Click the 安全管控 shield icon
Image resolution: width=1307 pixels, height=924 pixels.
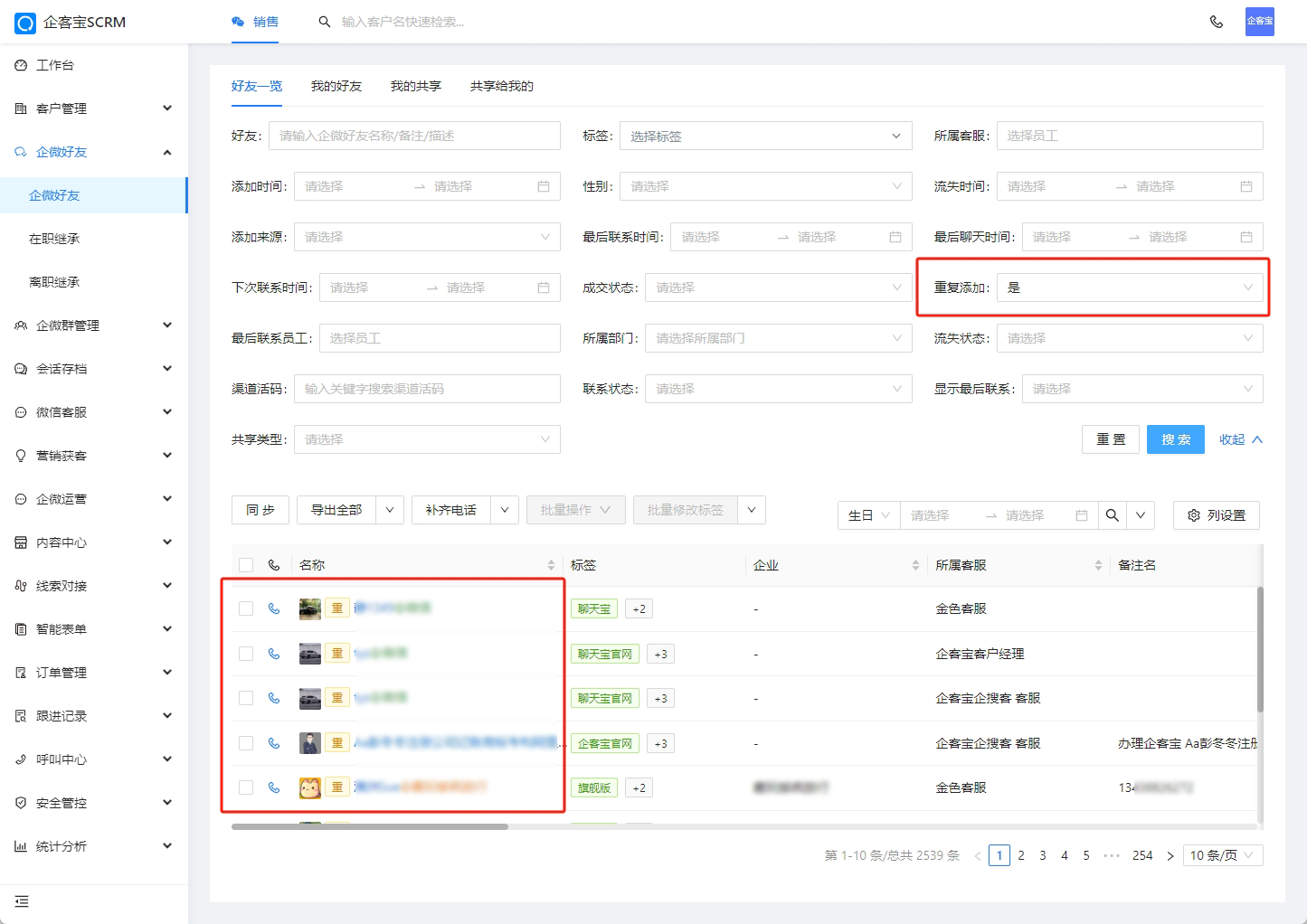[x=21, y=803]
